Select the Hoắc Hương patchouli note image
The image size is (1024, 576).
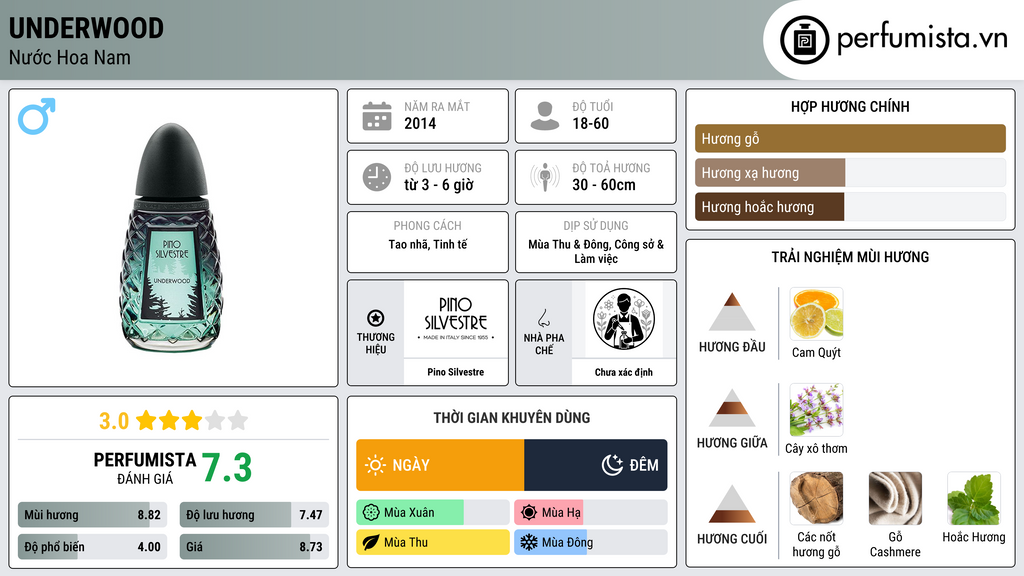point(974,499)
